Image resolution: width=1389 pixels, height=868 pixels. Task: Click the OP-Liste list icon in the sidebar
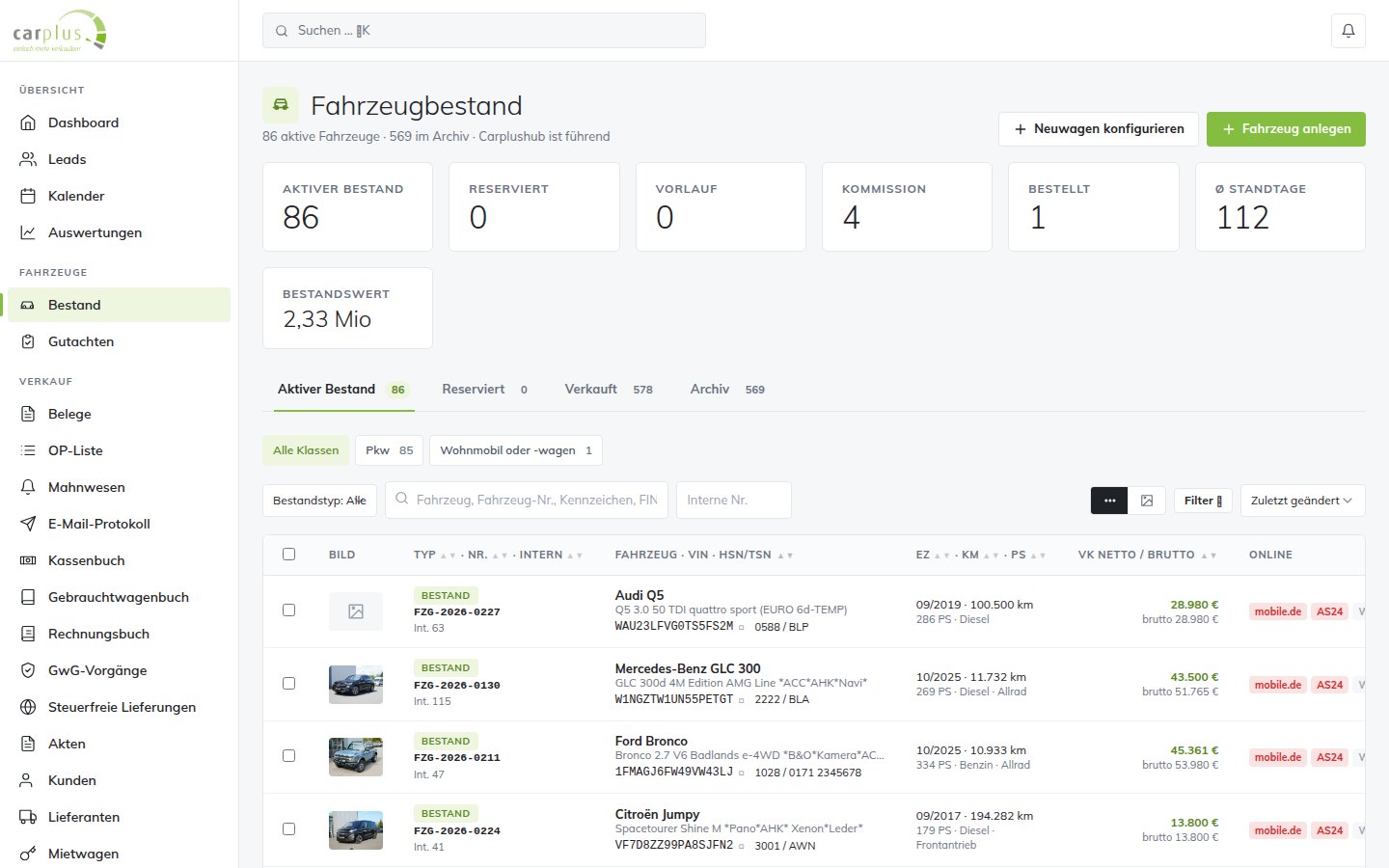[x=28, y=450]
